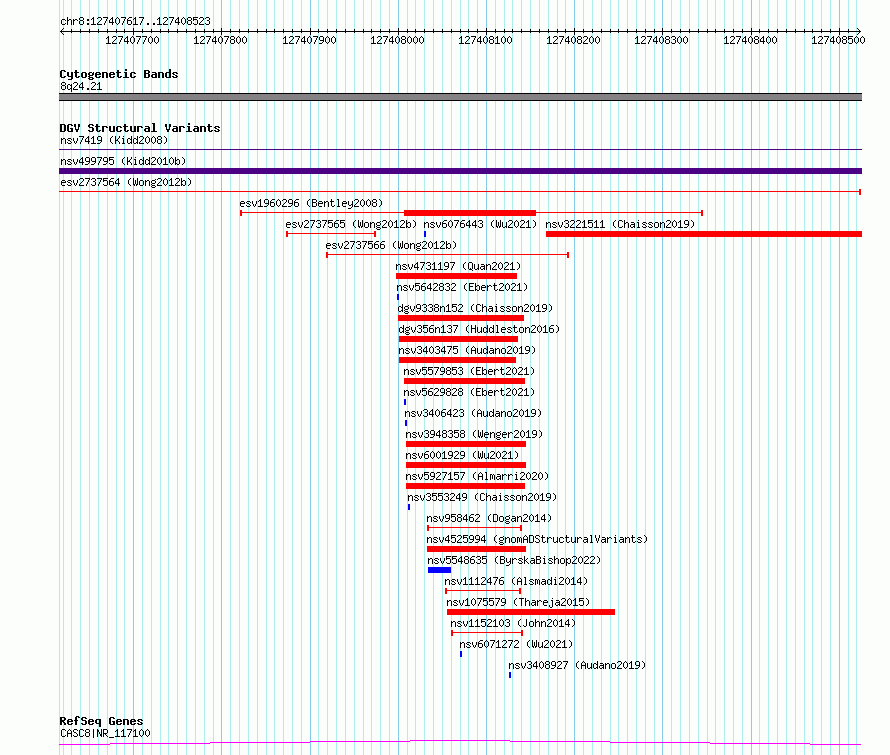Image resolution: width=890 pixels, height=755 pixels.
Task: Select the esv1960296 (Bentley2008) variant label
Action: pos(311,203)
